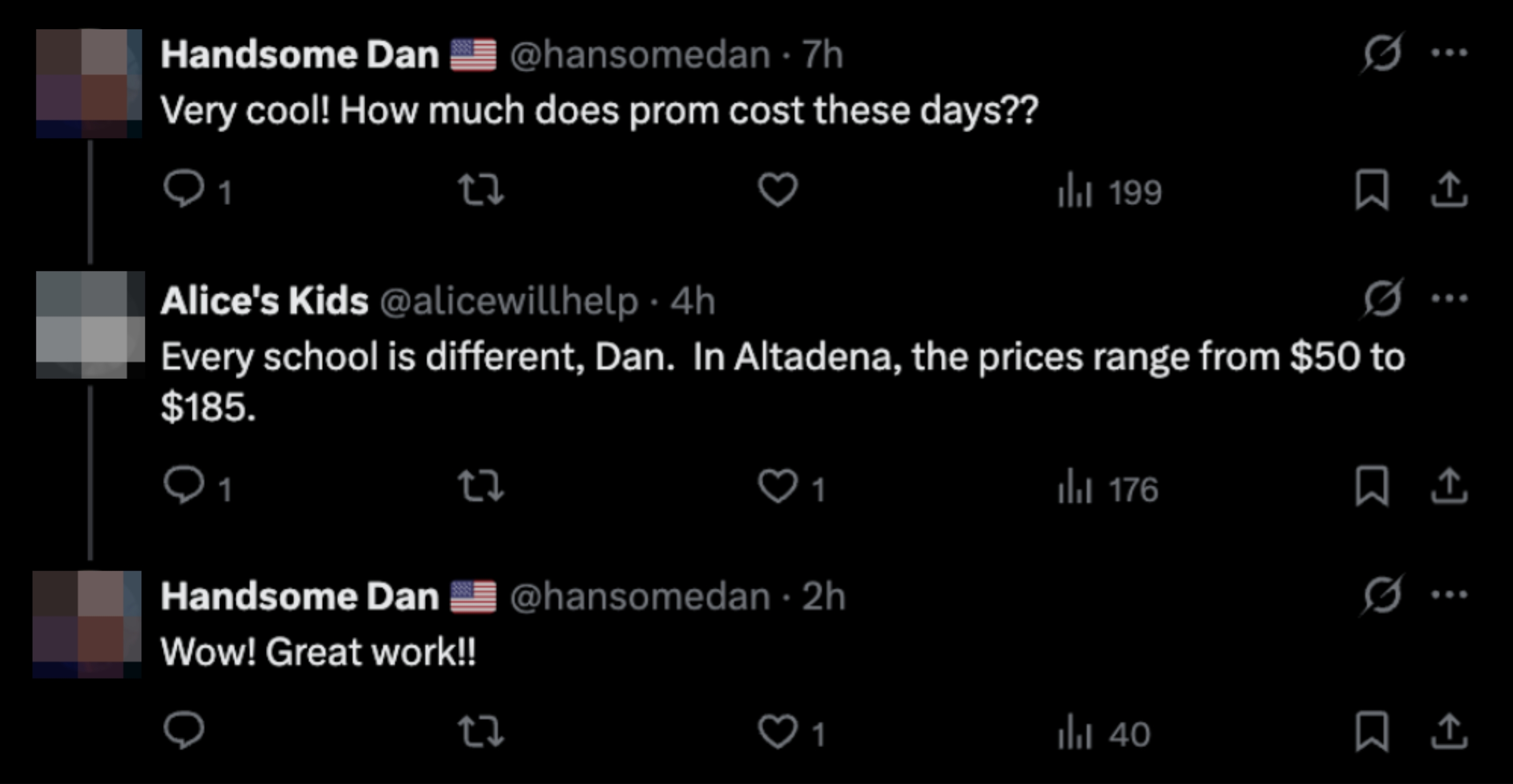Reply to Alice's Kids Altadena tweet
Image resolution: width=1513 pixels, height=784 pixels.
(x=184, y=486)
